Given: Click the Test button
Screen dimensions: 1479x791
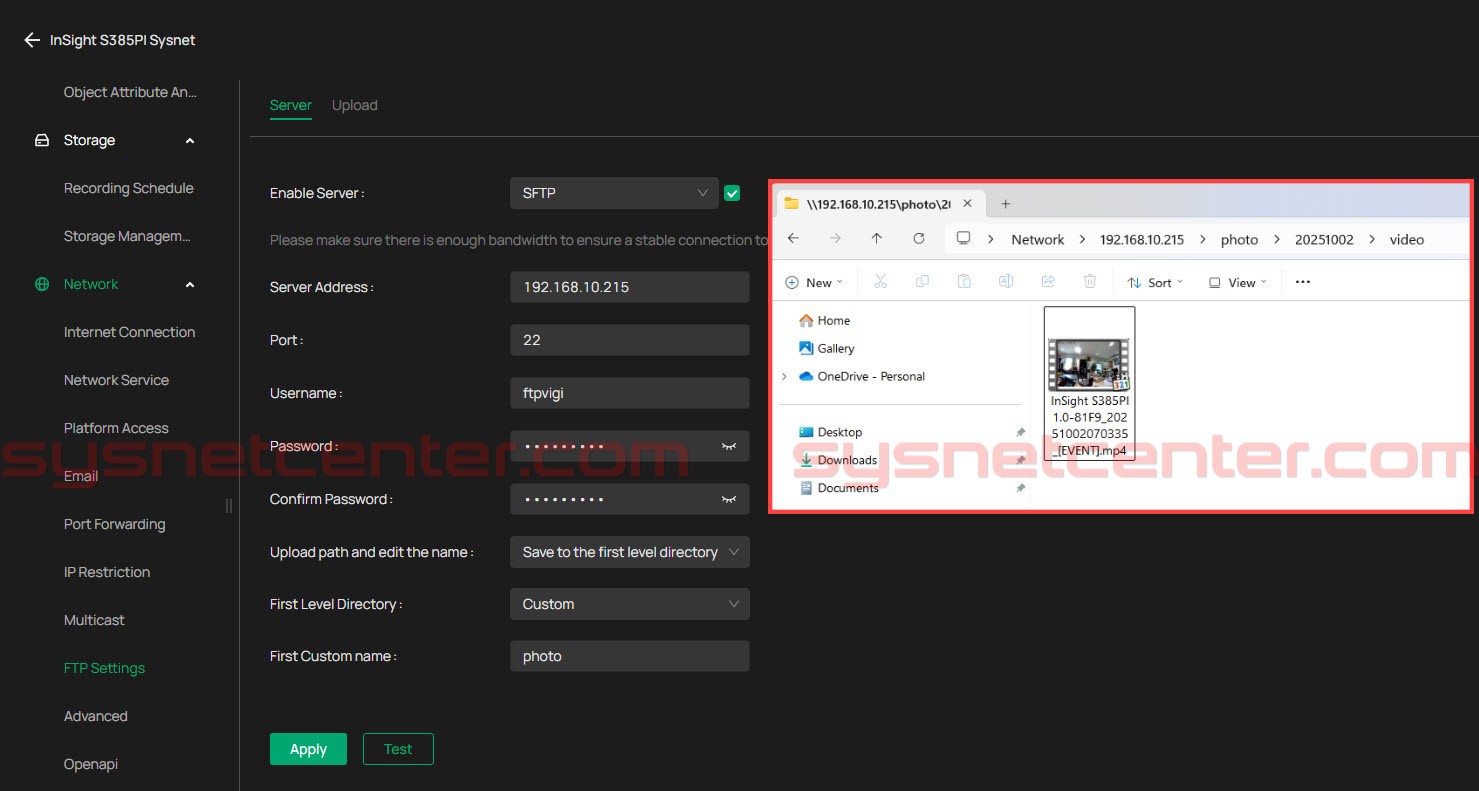Looking at the screenshot, I should point(398,749).
